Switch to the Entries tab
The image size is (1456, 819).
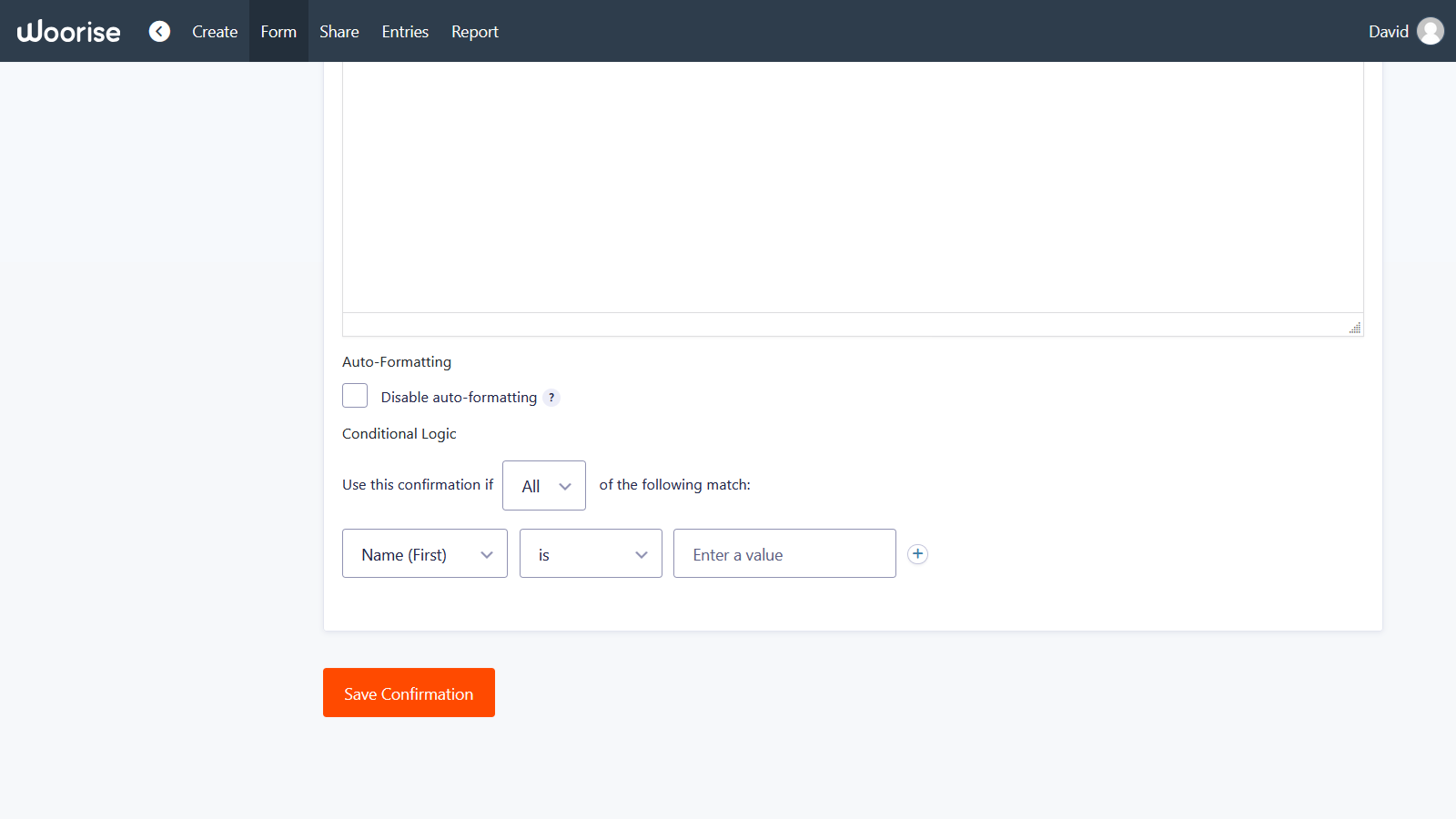pyautogui.click(x=404, y=31)
